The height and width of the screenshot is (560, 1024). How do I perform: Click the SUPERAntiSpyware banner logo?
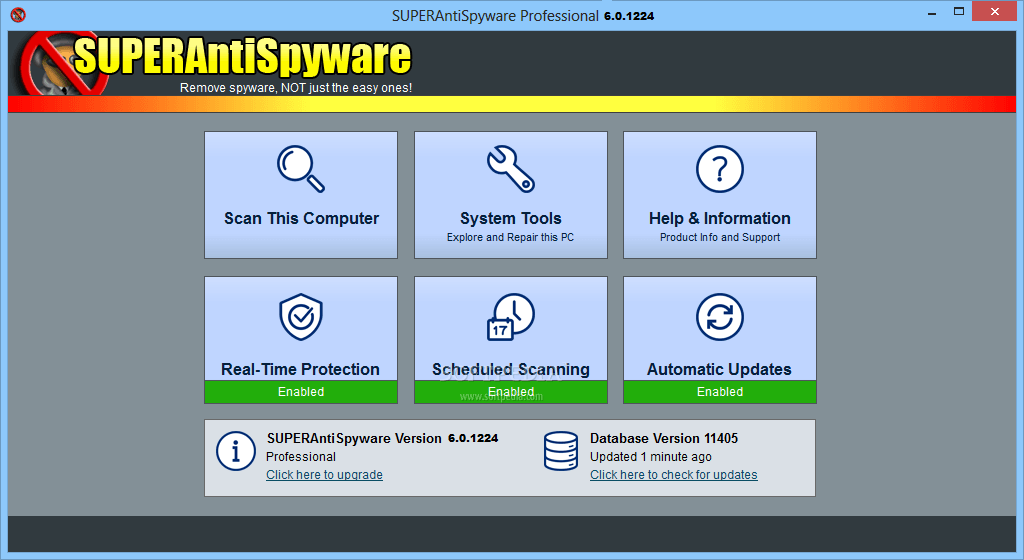click(216, 63)
